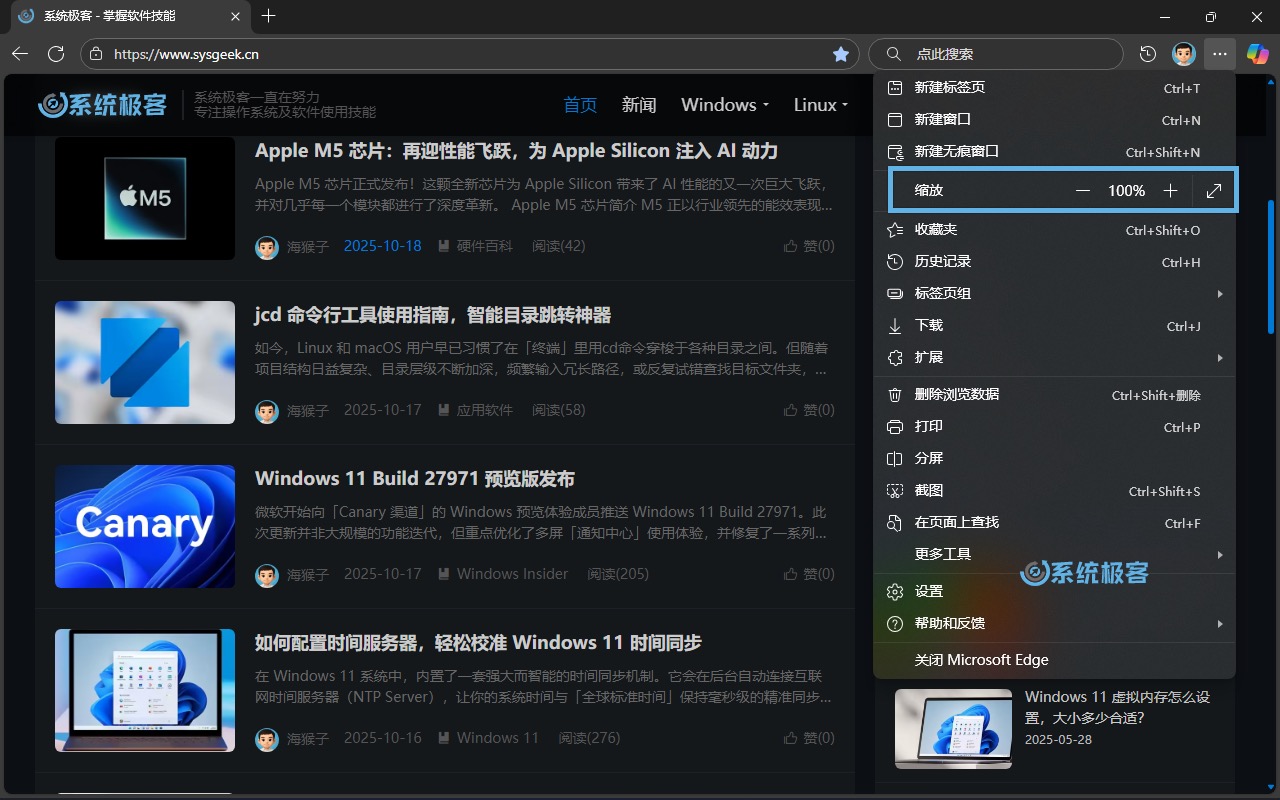Click the Canary article thumbnail
The height and width of the screenshot is (800, 1280).
[145, 526]
